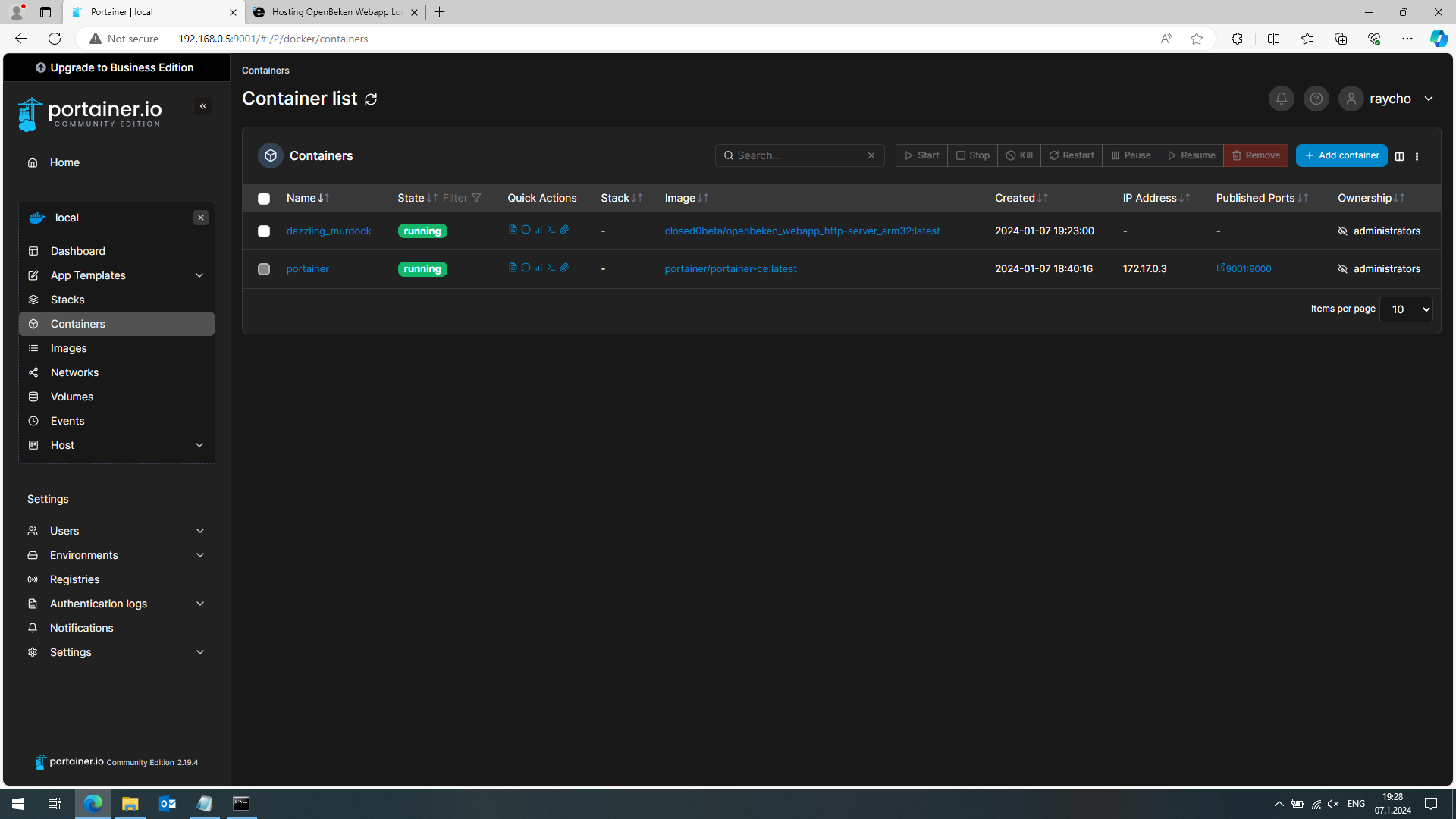Screen dimensions: 1456x819
Task: Open exec console for dazzling_murdock
Action: click(x=551, y=230)
